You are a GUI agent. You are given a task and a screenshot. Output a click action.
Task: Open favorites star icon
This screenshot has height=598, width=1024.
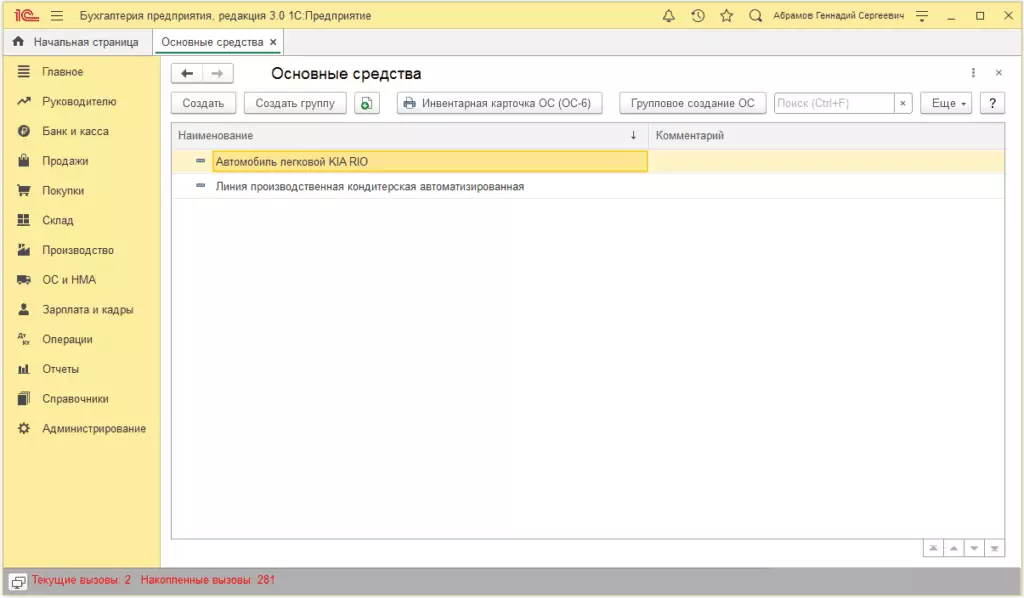[x=726, y=16]
